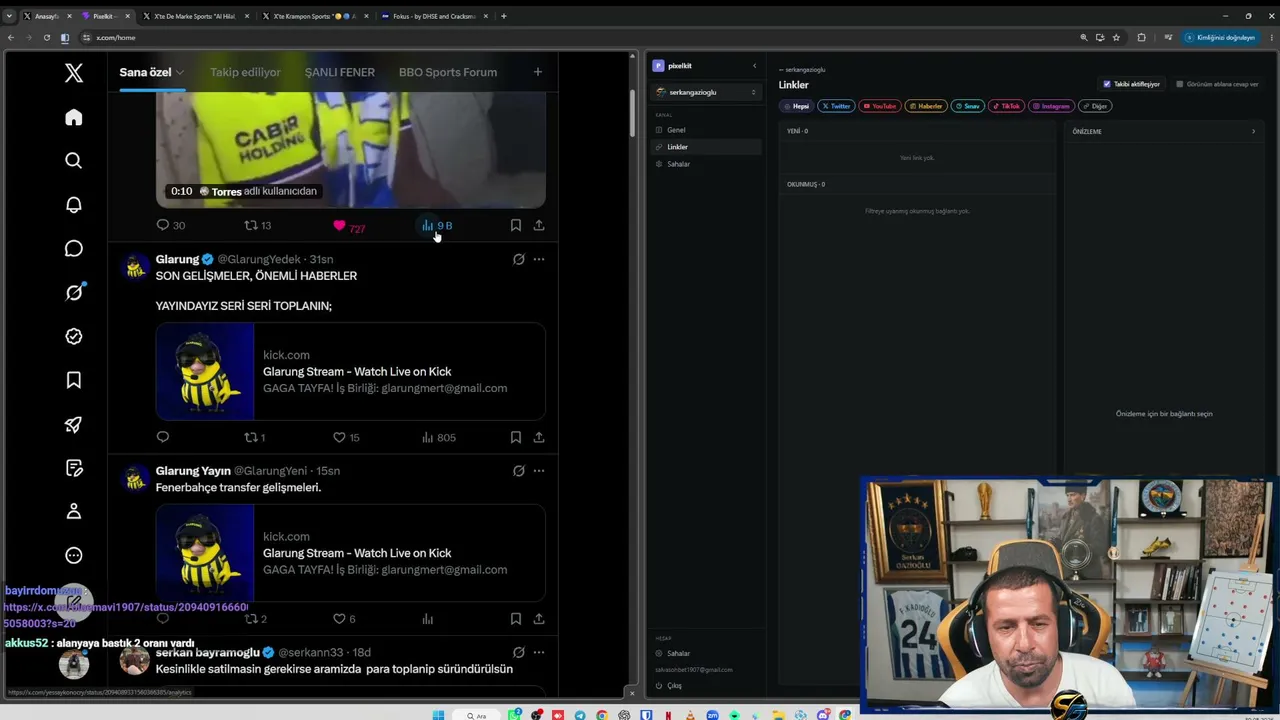Click the X logo at top of sidebar

[73, 73]
